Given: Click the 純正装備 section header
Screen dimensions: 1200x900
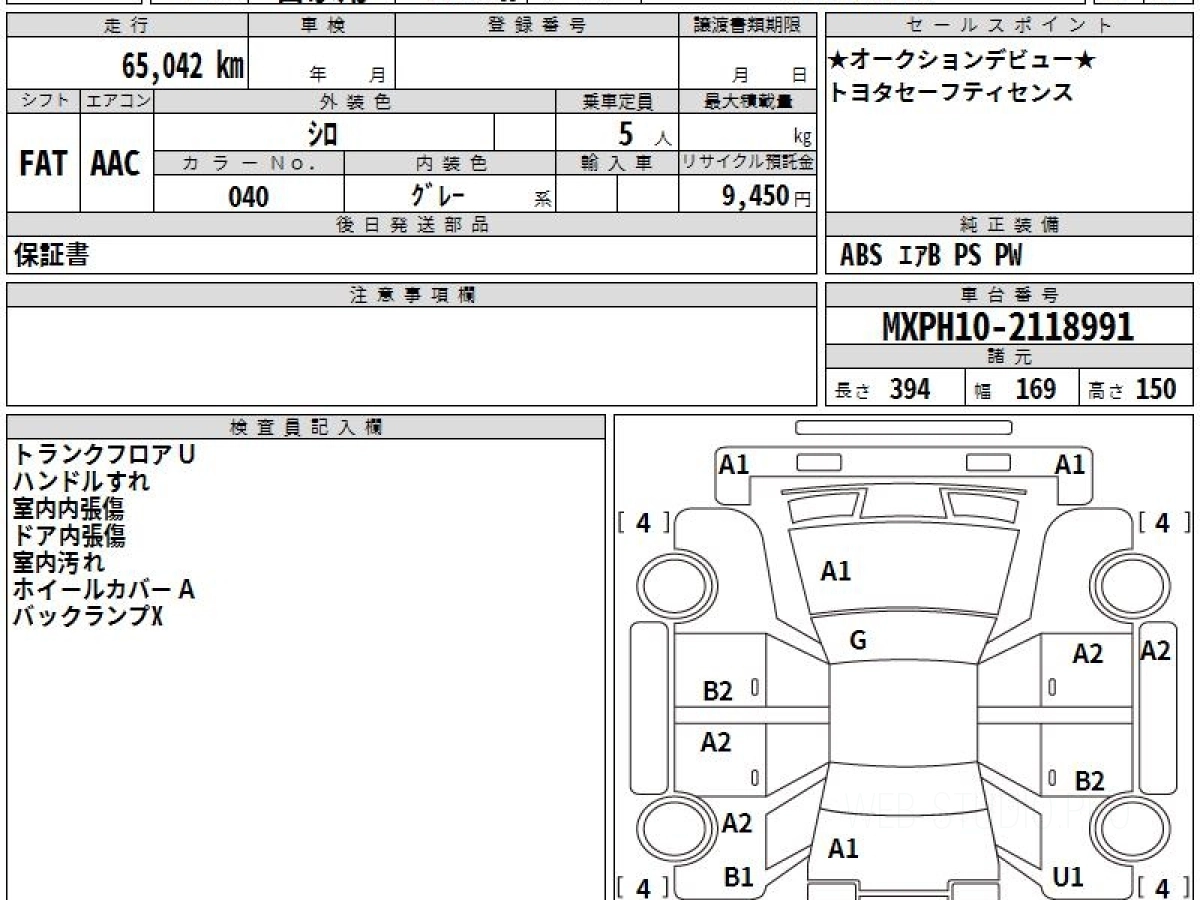Looking at the screenshot, I should click(x=1009, y=225).
